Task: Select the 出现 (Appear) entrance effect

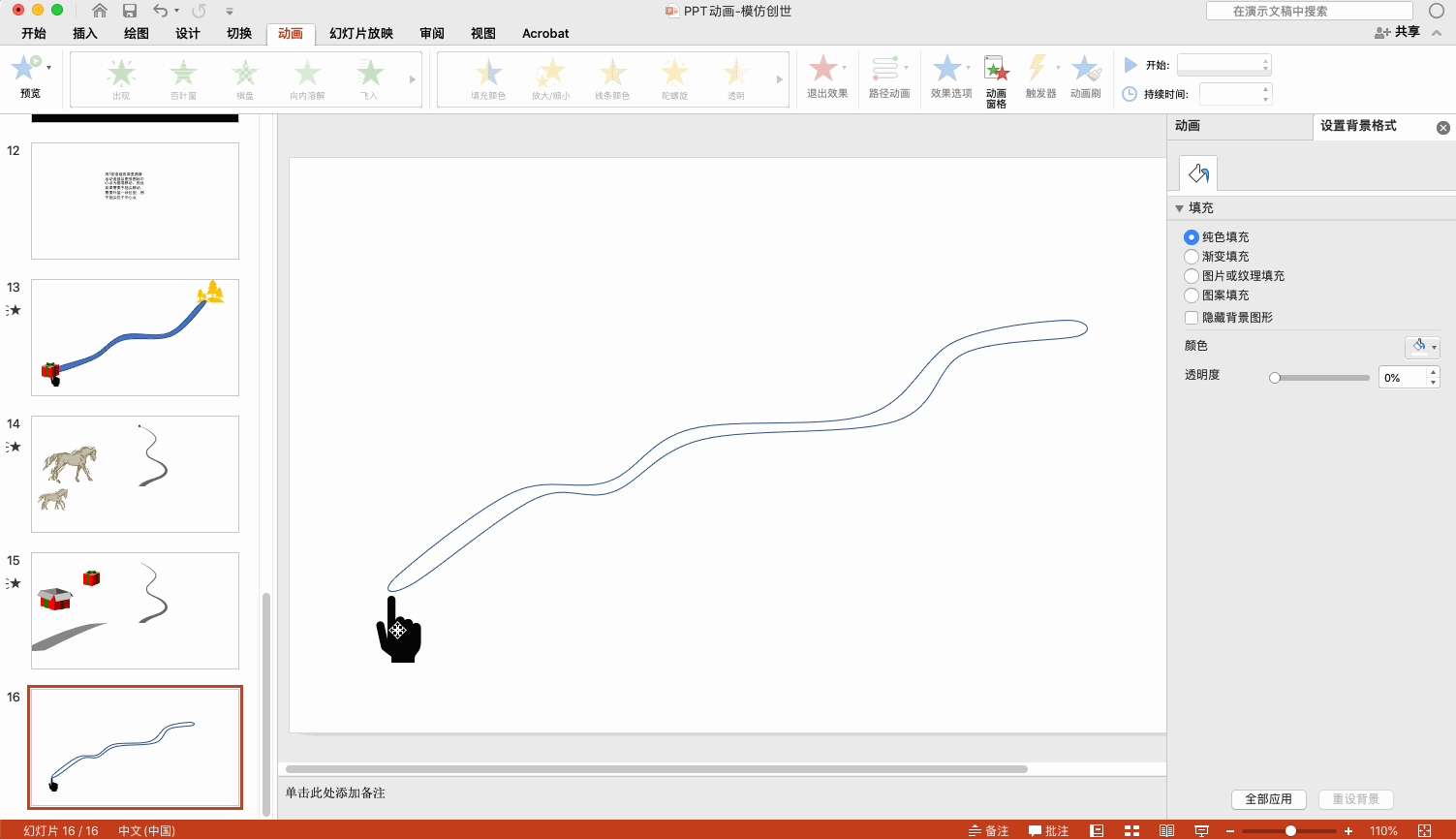Action: [121, 79]
